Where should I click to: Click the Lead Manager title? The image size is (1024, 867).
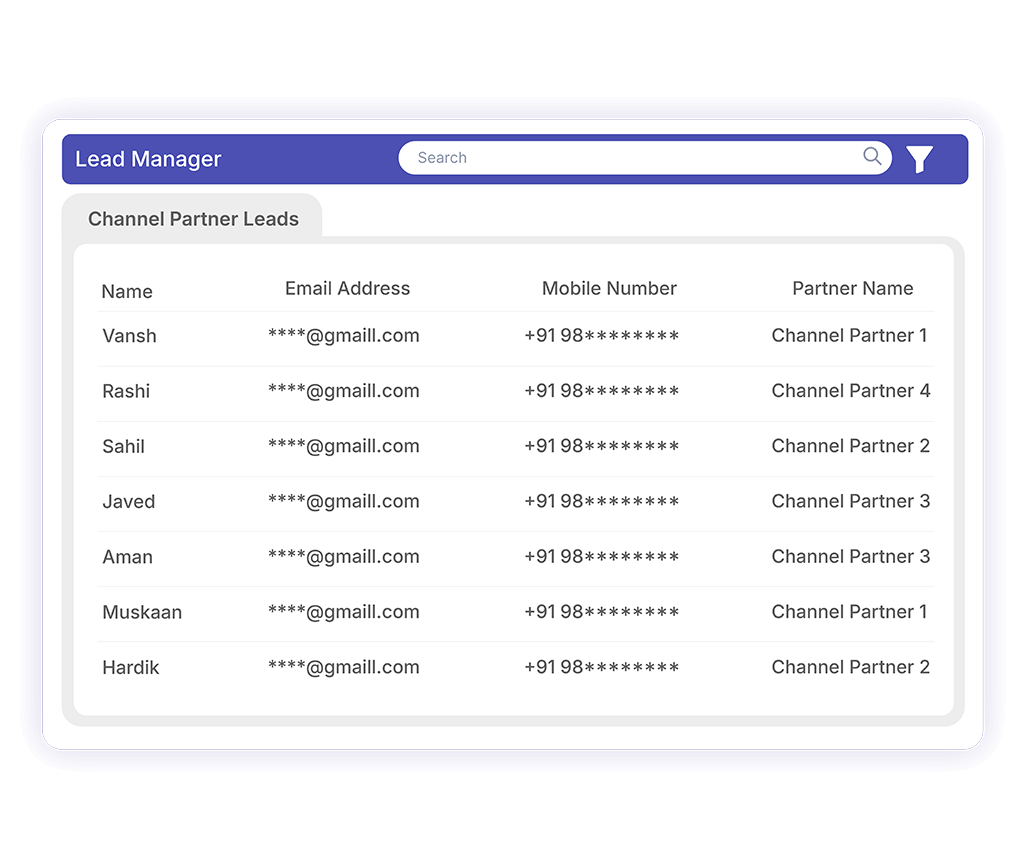[147, 158]
